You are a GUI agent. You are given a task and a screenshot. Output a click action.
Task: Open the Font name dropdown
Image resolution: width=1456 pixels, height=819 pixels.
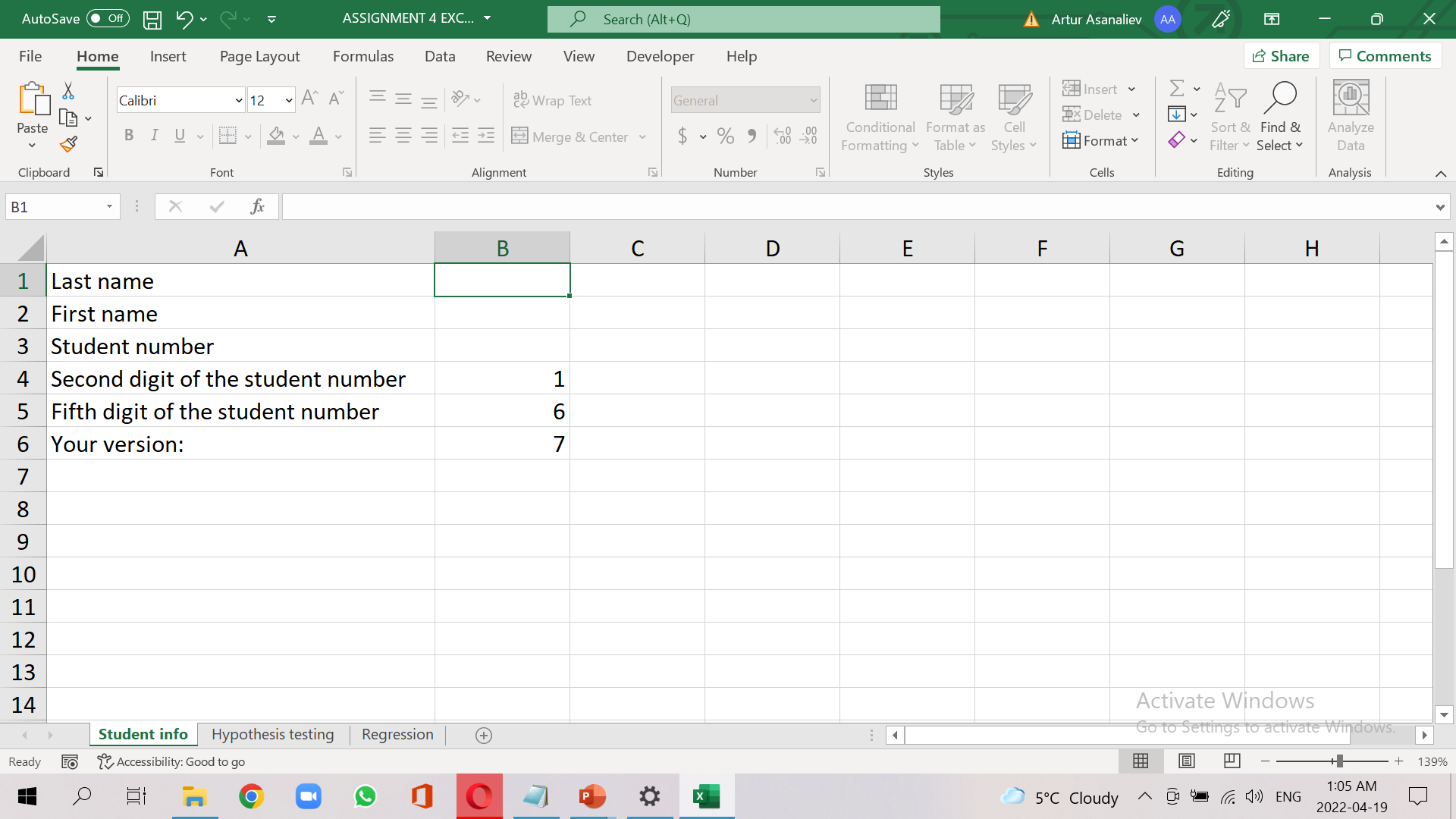[238, 99]
